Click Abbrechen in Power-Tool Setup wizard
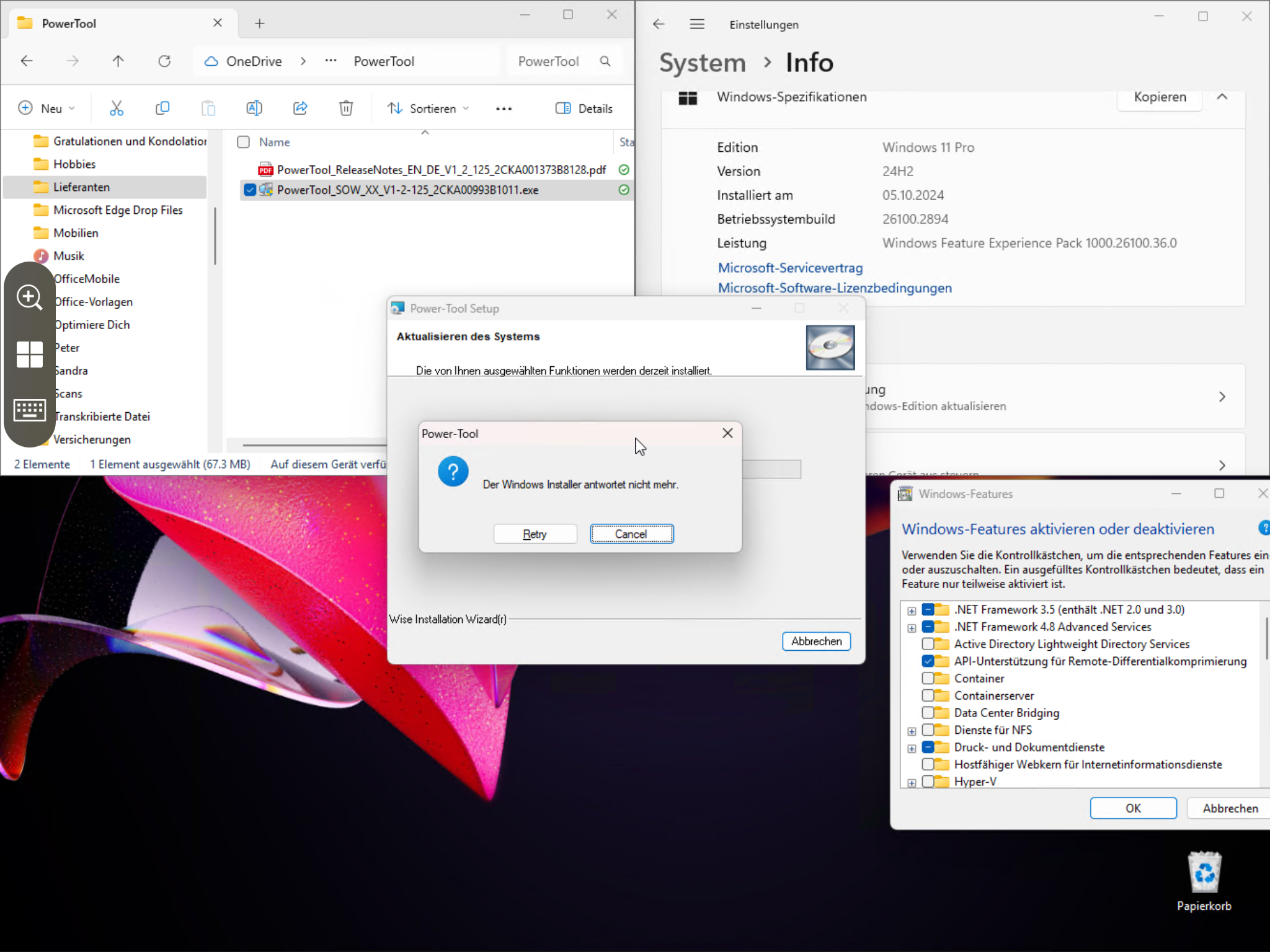 click(x=816, y=641)
